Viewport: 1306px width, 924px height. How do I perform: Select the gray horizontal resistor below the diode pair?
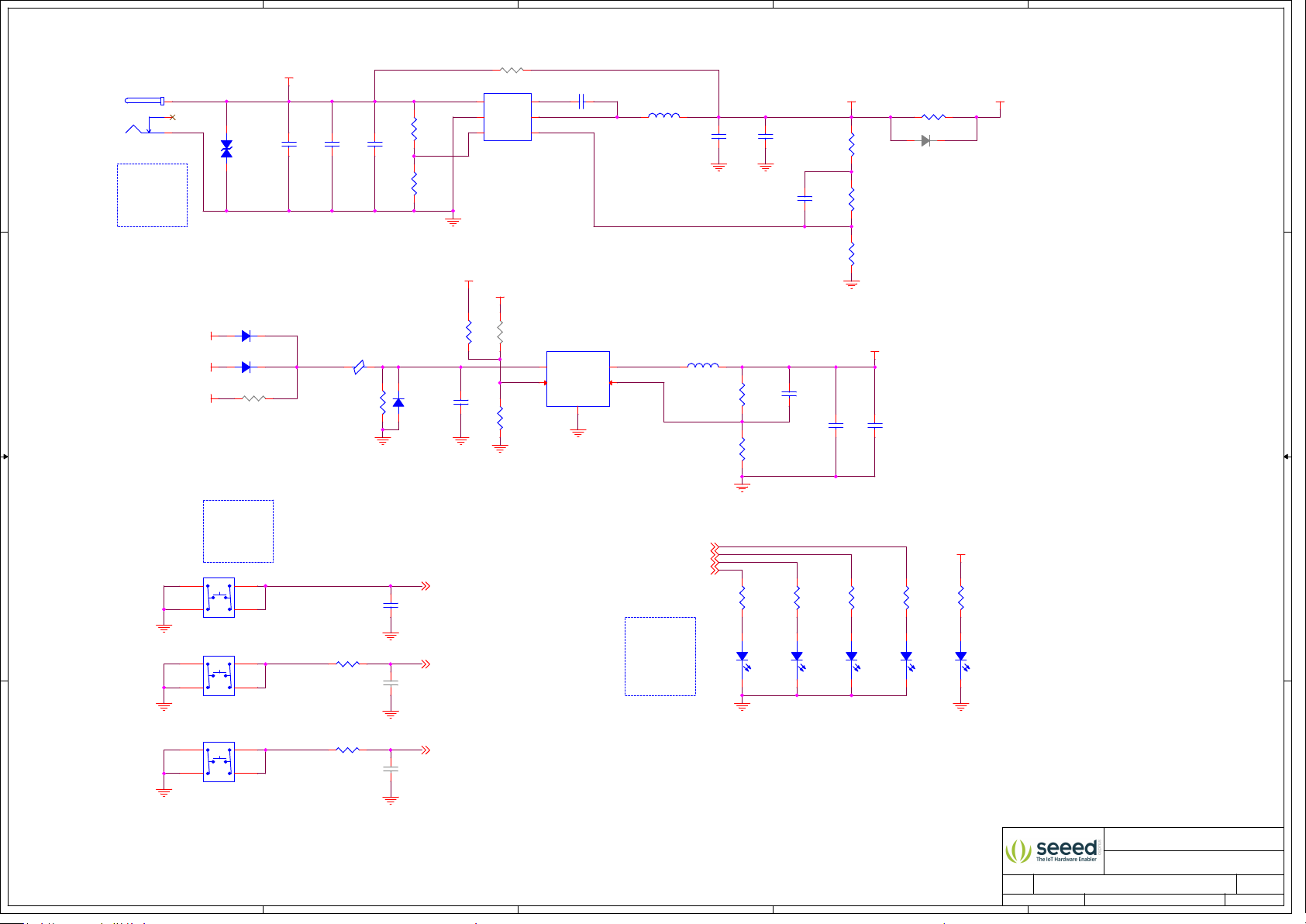point(253,398)
